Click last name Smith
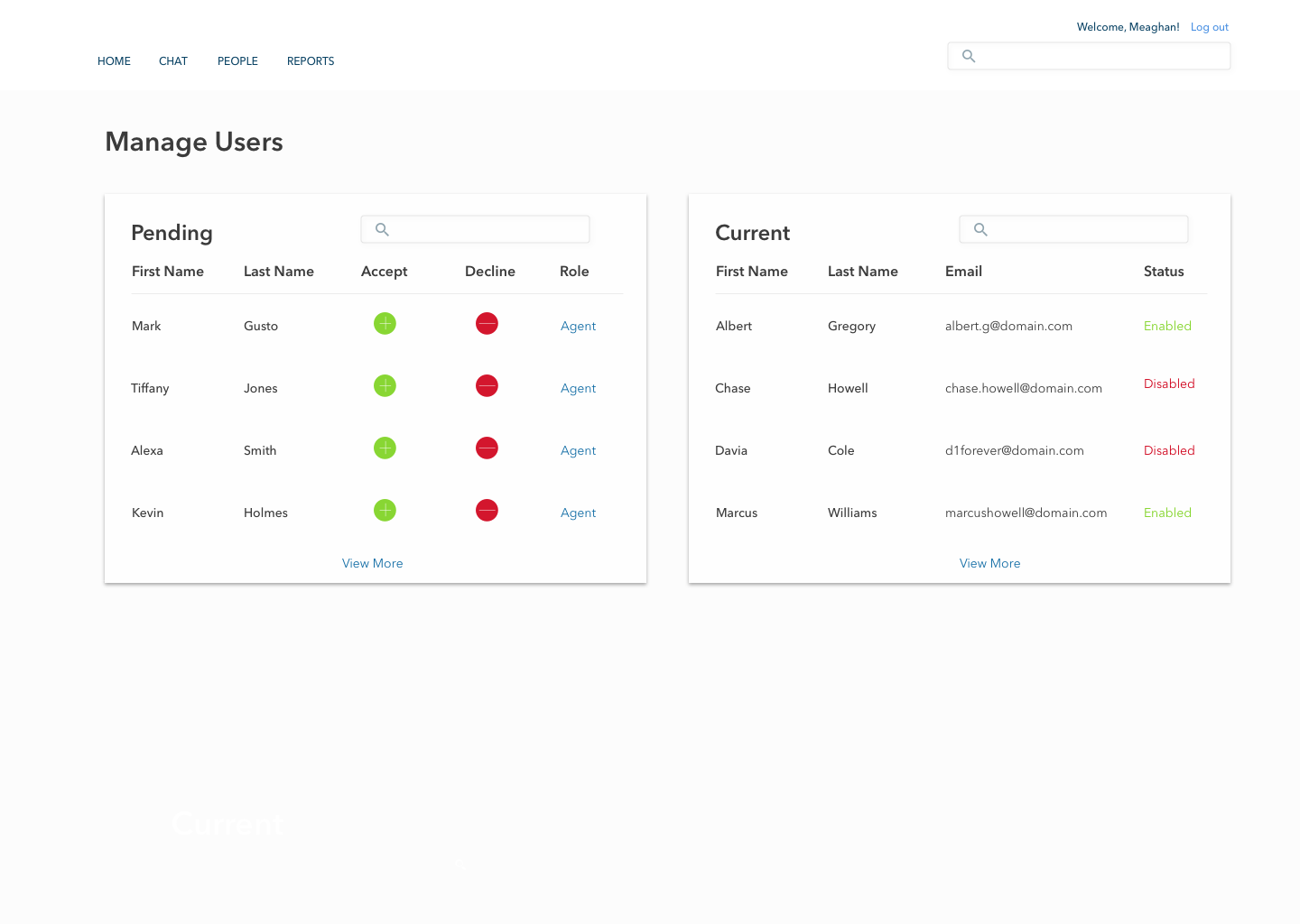Screen dimensions: 1300x924 click(260, 450)
